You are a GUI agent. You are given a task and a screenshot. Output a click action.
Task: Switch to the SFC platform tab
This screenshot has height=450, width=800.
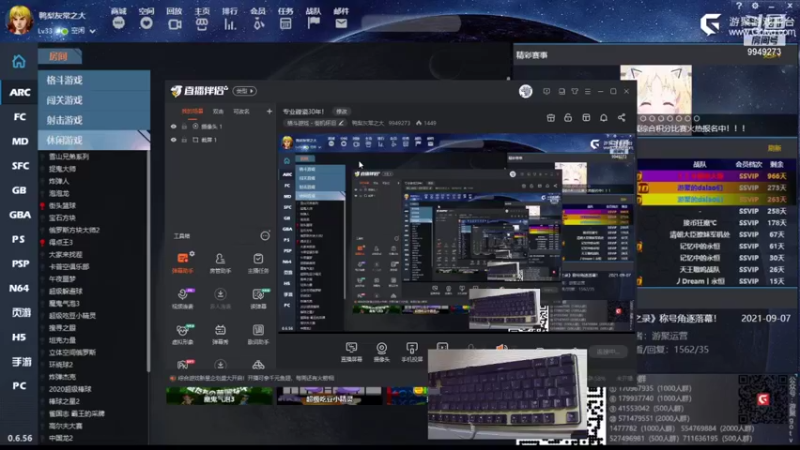tap(19, 166)
